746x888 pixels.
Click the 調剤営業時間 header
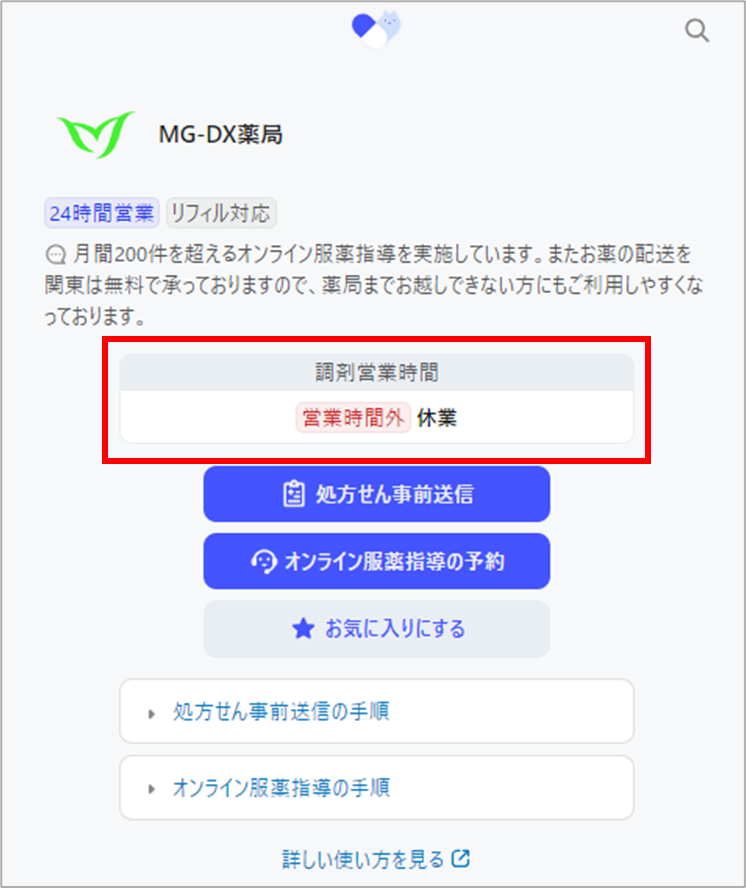tap(377, 373)
